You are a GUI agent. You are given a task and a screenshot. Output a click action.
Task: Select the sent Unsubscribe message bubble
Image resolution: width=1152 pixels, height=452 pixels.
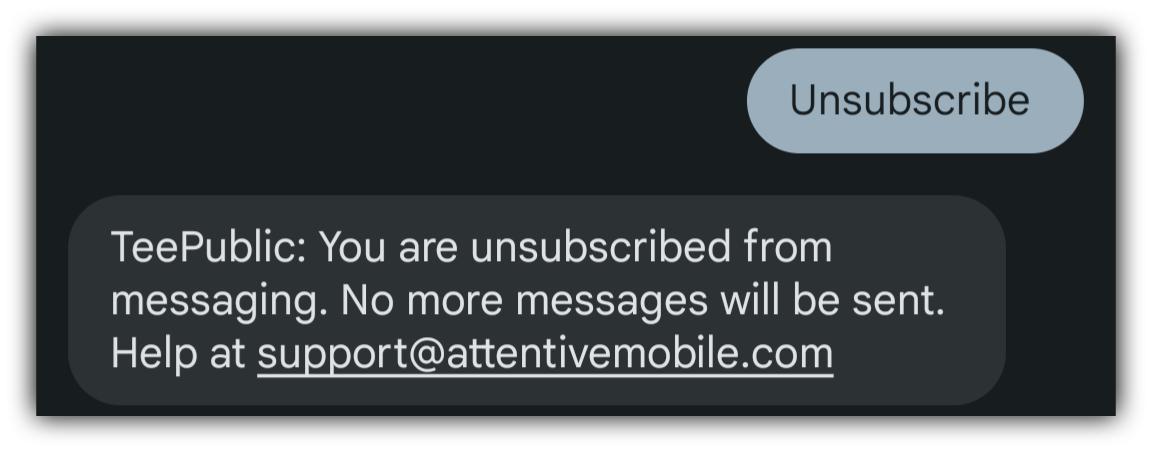[915, 101]
